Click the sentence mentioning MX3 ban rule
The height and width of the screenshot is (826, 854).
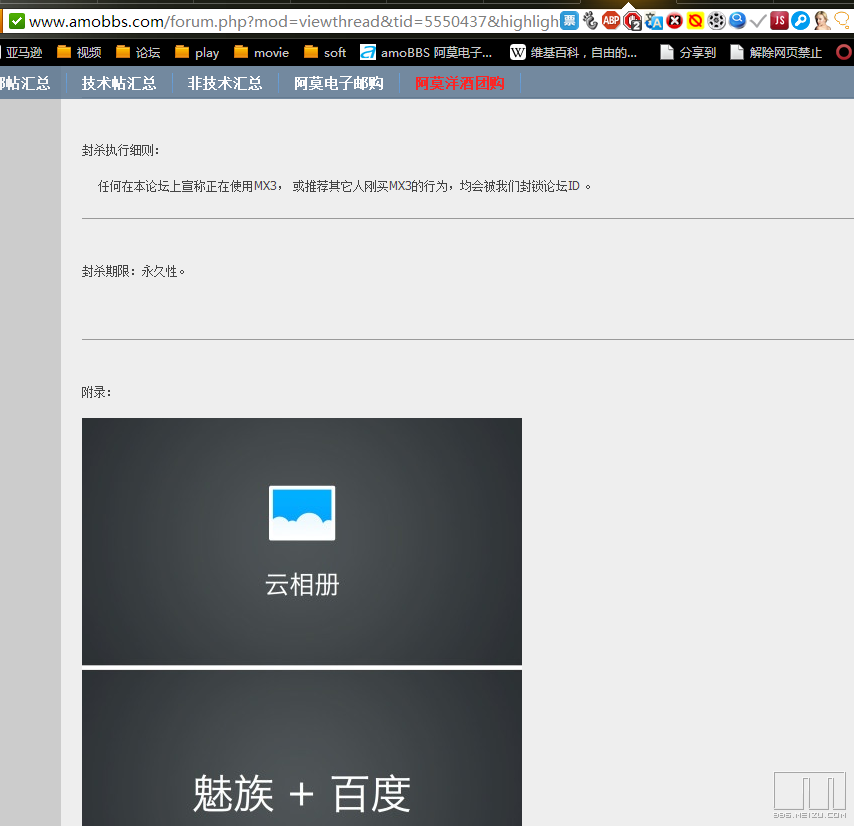click(344, 186)
